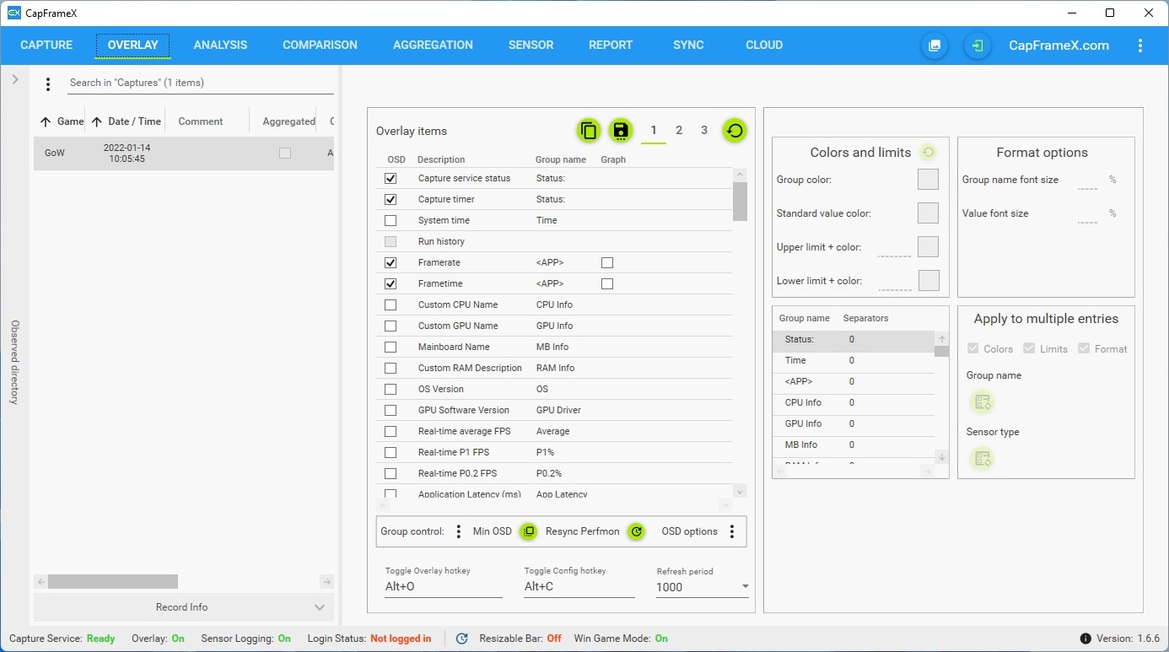This screenshot has width=1169, height=652.
Task: Open the CapFrameX.com link
Action: [1059, 45]
